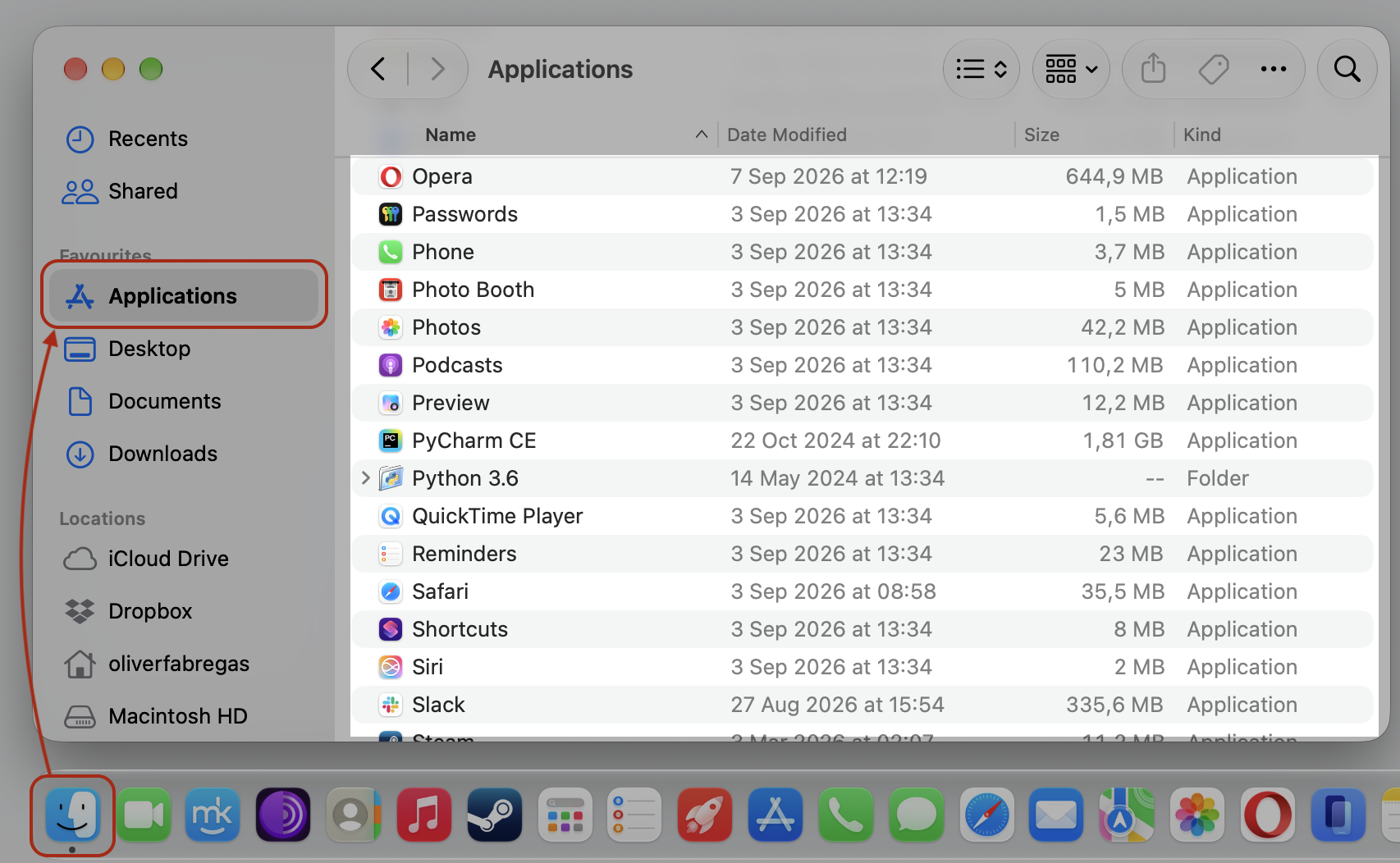Image resolution: width=1400 pixels, height=863 pixels.
Task: Open Contacts from the Dock
Action: click(354, 815)
